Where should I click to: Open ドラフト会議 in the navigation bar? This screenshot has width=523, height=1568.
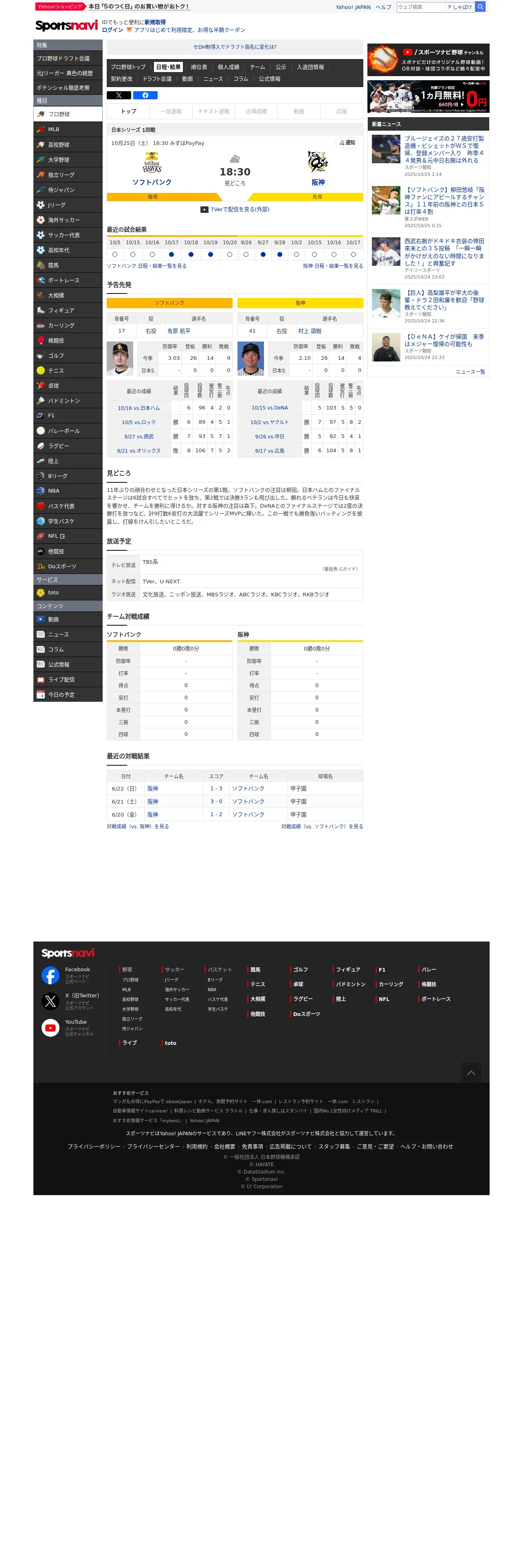click(157, 79)
